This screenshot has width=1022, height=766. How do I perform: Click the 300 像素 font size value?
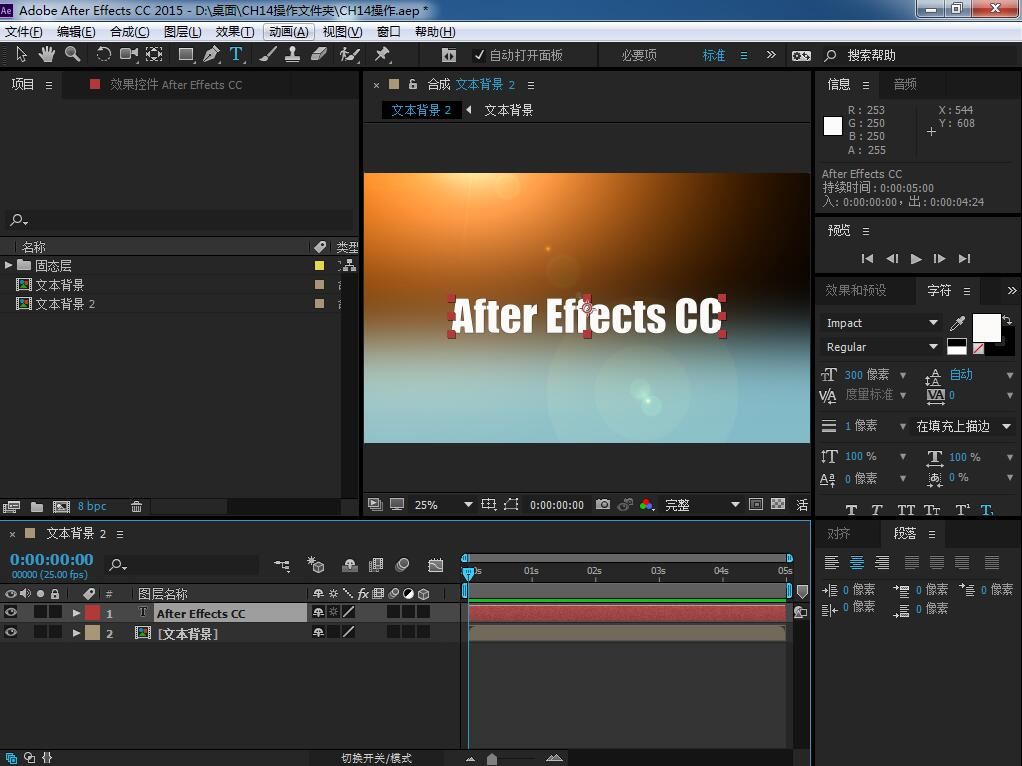[x=866, y=374]
